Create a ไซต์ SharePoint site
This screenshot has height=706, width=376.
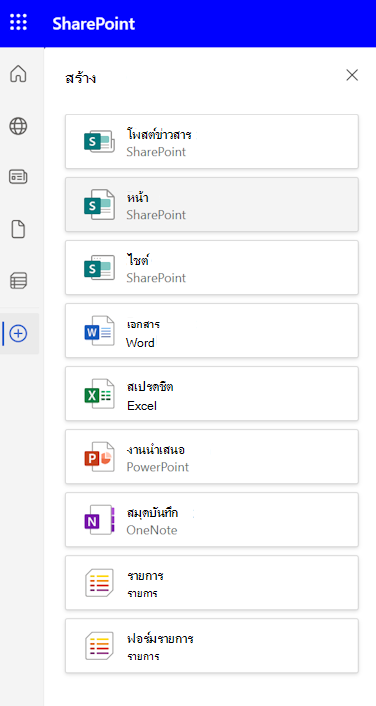coord(212,267)
